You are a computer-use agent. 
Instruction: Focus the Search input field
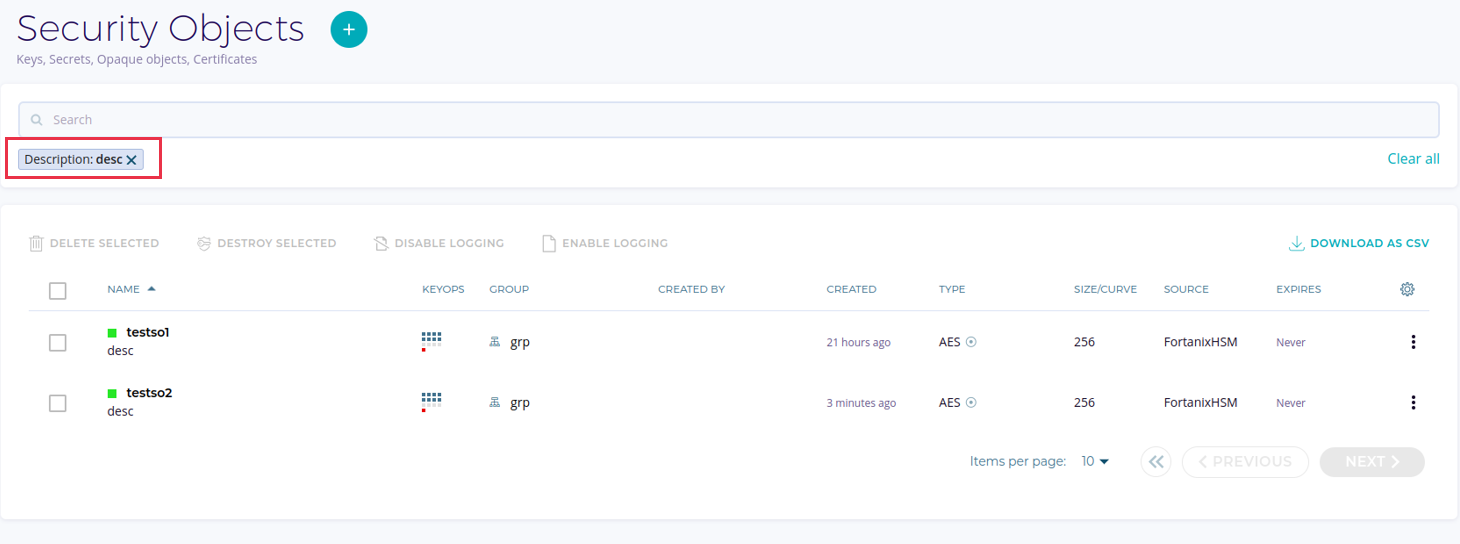pyautogui.click(x=728, y=120)
